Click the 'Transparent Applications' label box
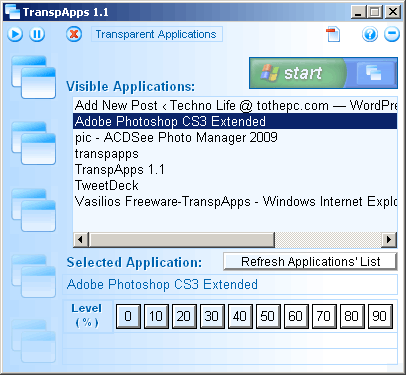This screenshot has width=406, height=375. 157,34
